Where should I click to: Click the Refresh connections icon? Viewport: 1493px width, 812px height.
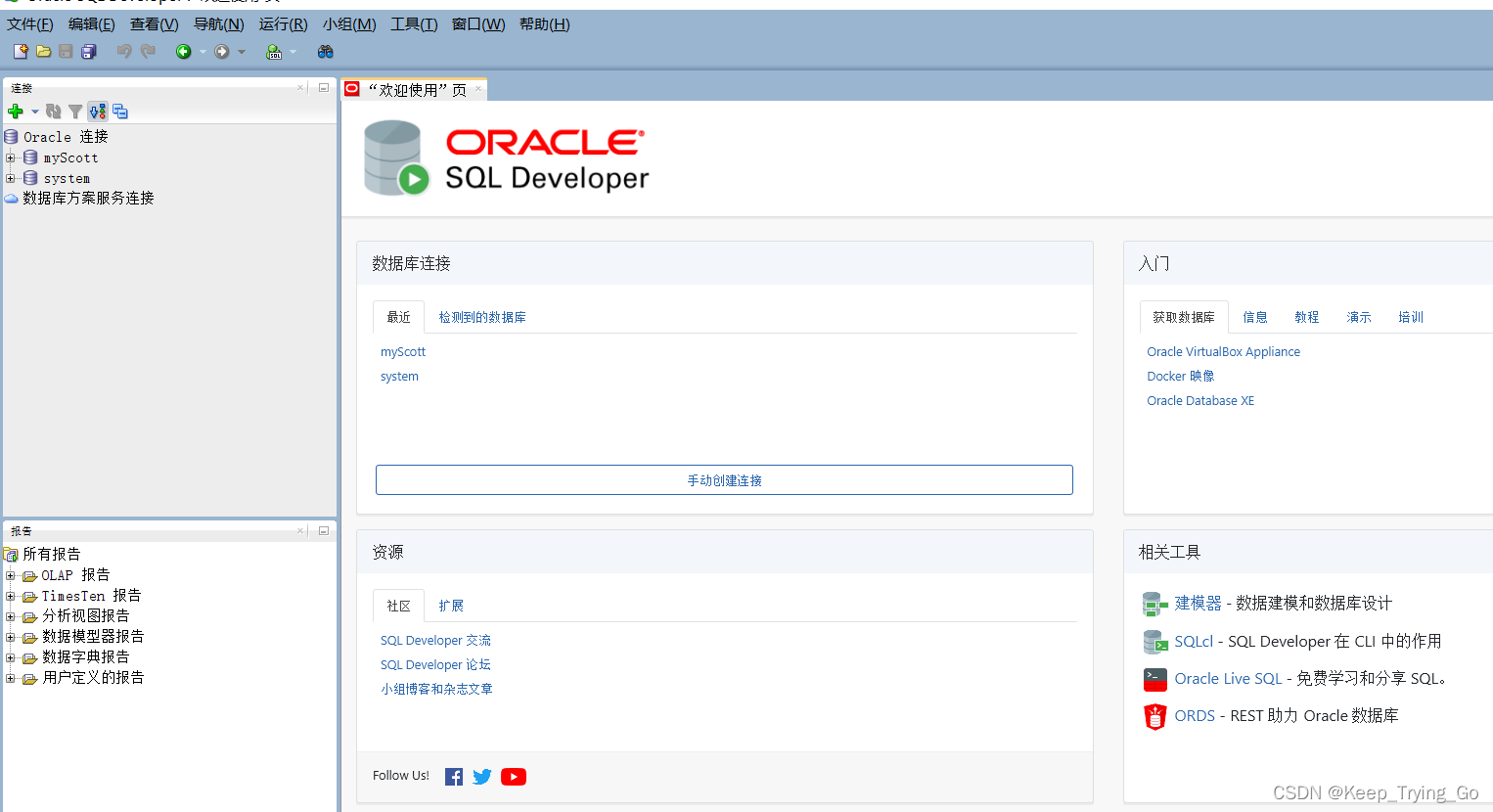pos(54,112)
